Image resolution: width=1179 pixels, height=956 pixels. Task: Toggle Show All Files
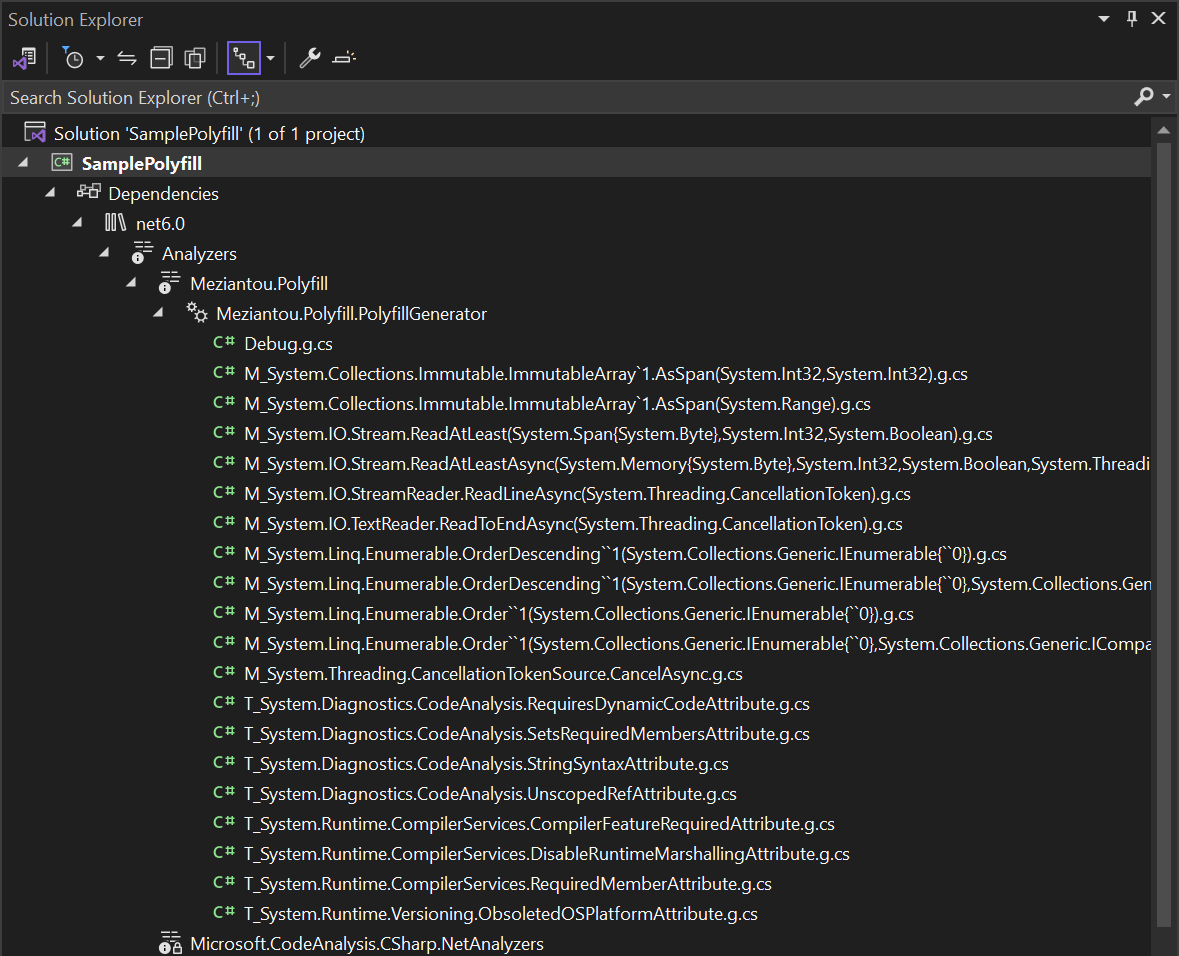coord(195,58)
